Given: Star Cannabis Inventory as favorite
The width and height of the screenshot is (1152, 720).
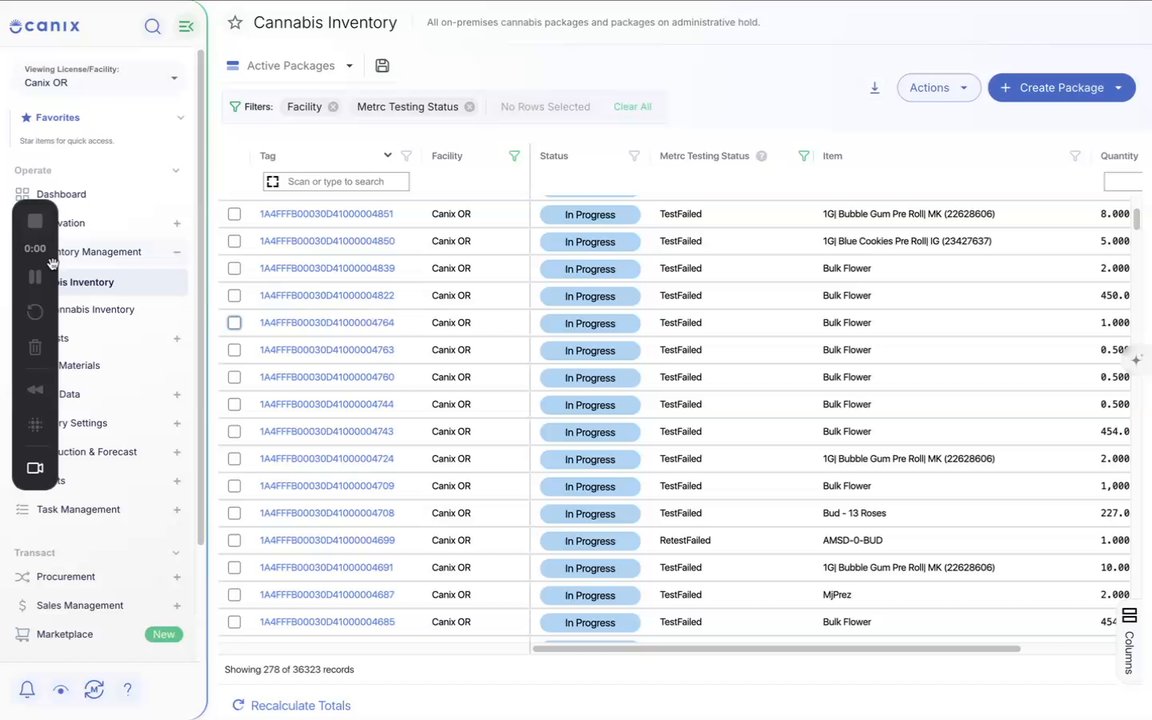Looking at the screenshot, I should [235, 23].
